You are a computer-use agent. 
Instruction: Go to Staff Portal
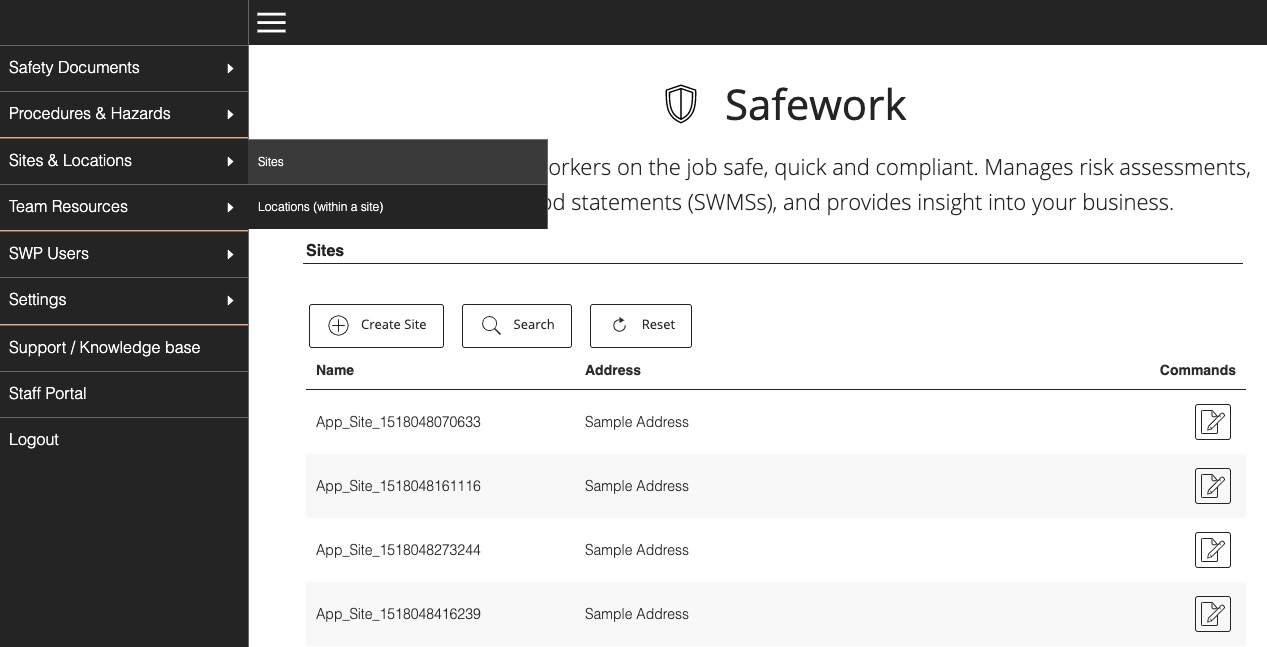point(124,394)
